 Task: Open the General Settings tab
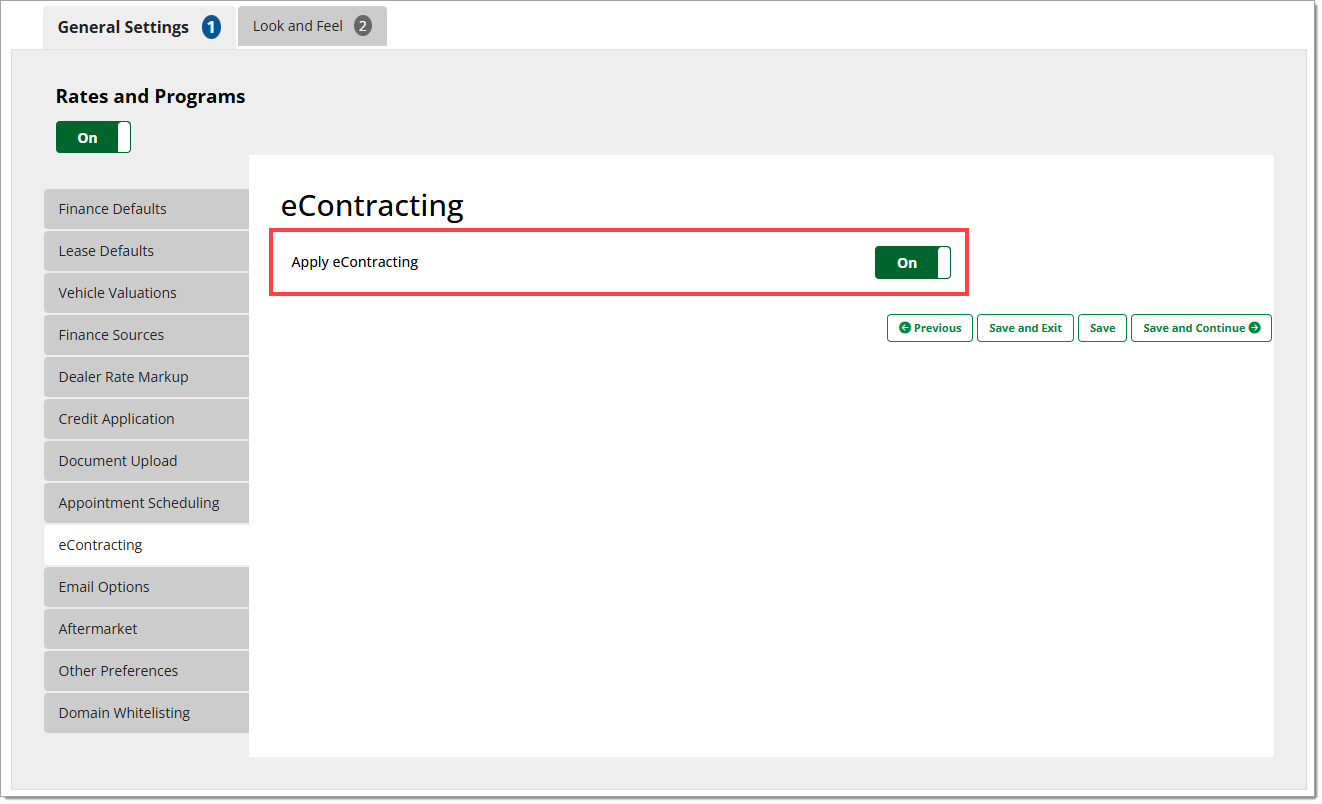[138, 27]
